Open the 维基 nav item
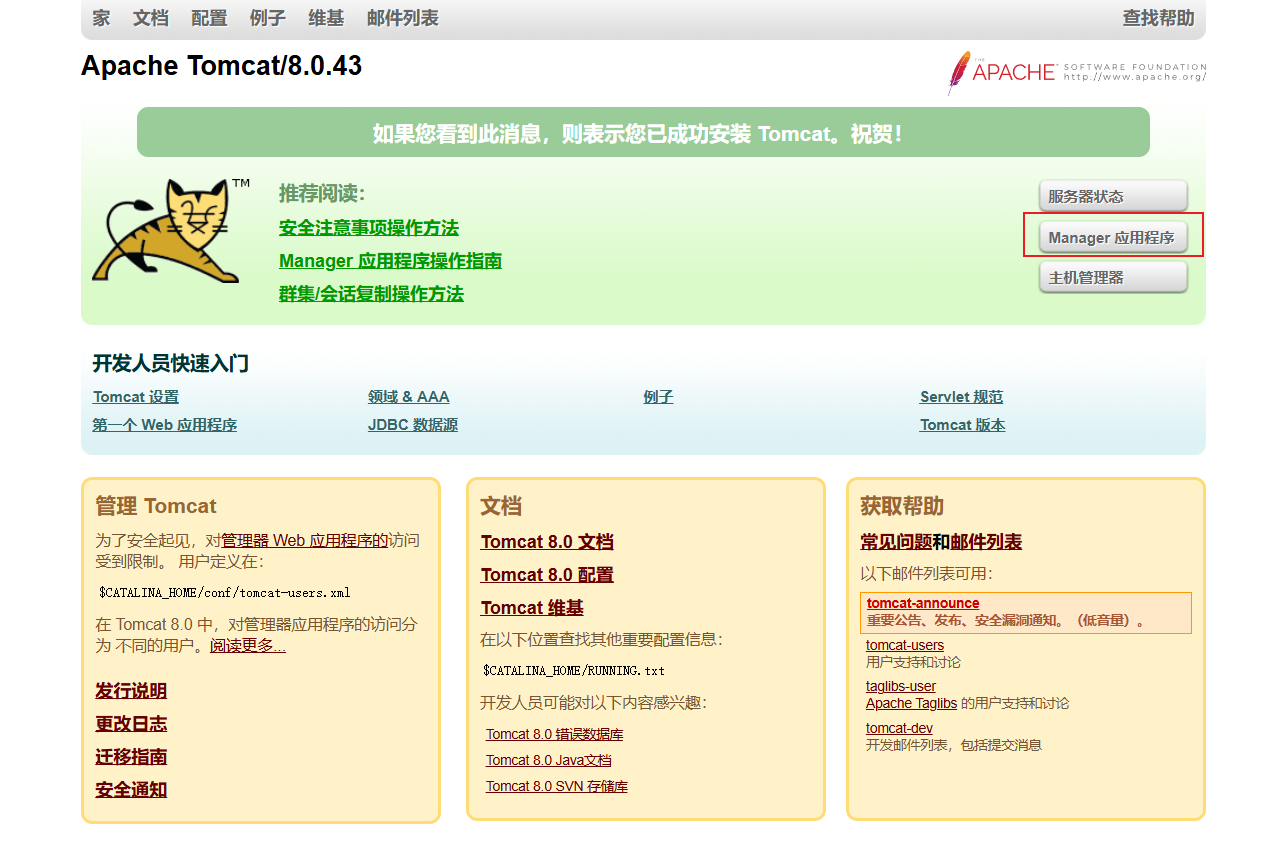This screenshot has width=1265, height=851. click(326, 18)
